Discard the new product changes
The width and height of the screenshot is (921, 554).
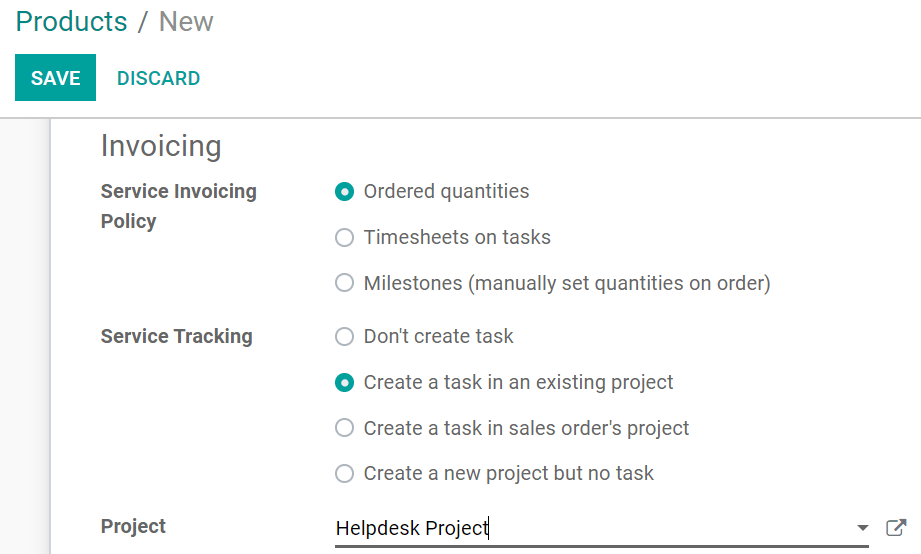point(158,78)
